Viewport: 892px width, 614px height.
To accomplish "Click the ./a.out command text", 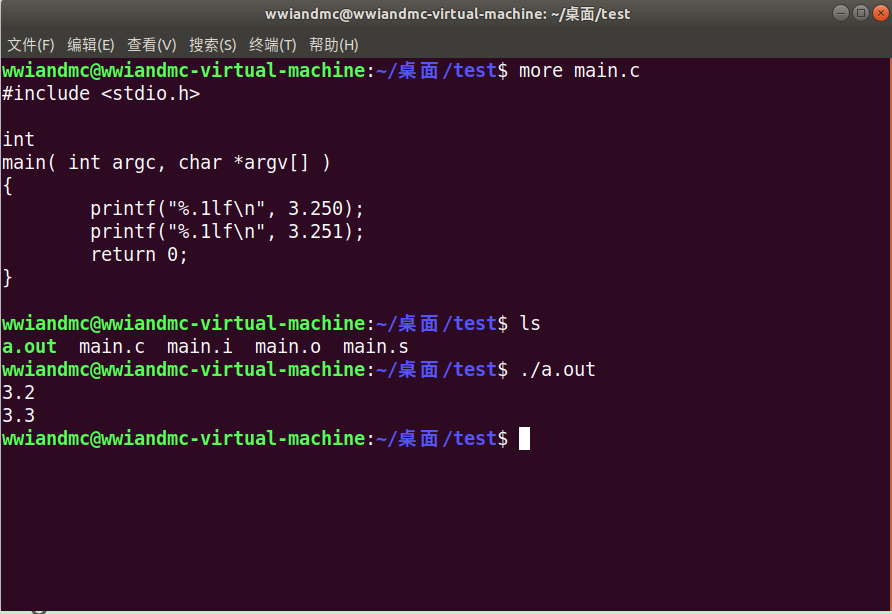I will pyautogui.click(x=557, y=370).
